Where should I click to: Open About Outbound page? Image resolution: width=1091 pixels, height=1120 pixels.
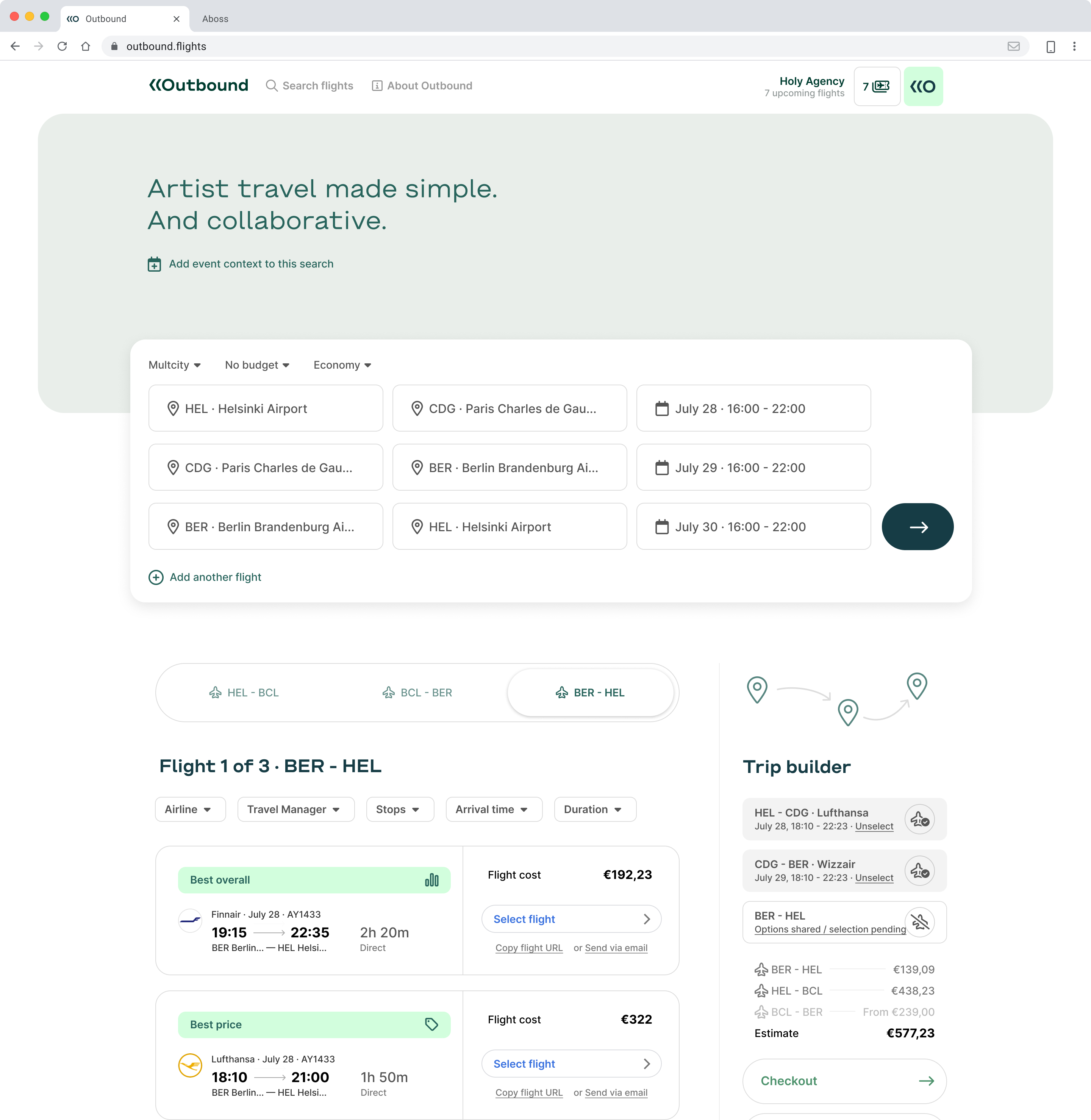pyautogui.click(x=422, y=85)
